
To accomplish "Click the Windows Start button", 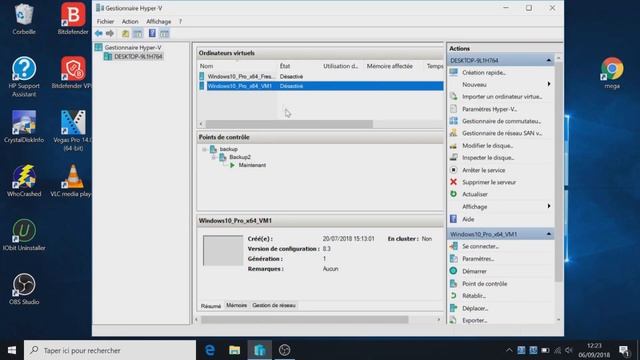I will click(x=12, y=350).
